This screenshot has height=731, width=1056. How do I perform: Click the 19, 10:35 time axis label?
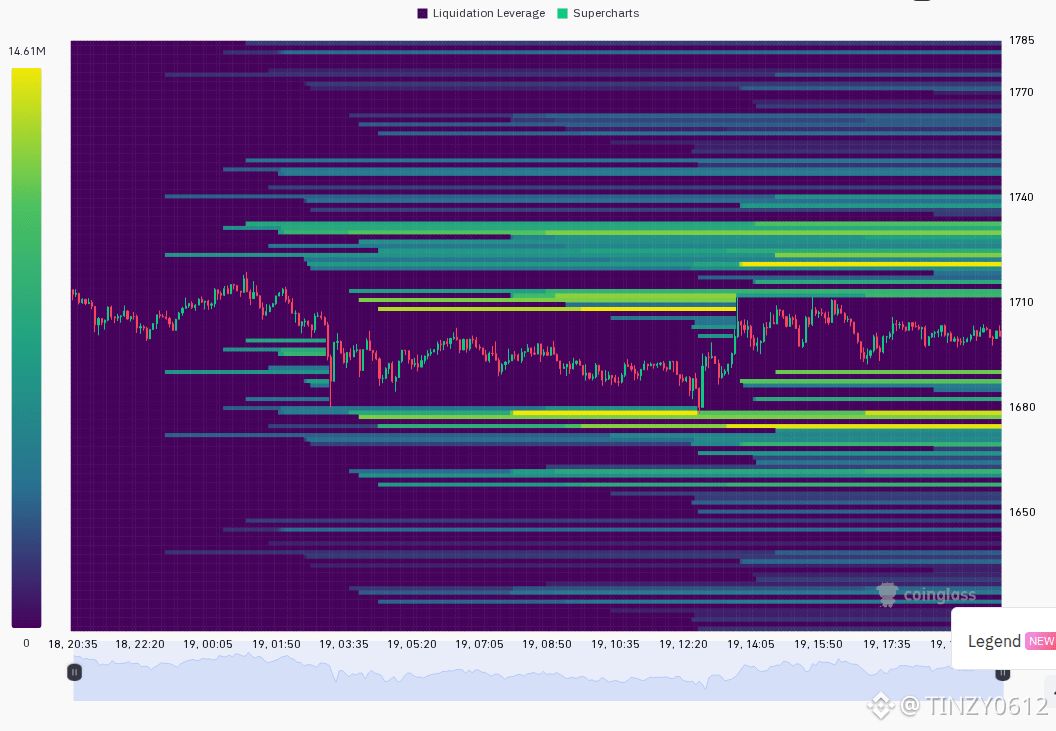pos(616,644)
